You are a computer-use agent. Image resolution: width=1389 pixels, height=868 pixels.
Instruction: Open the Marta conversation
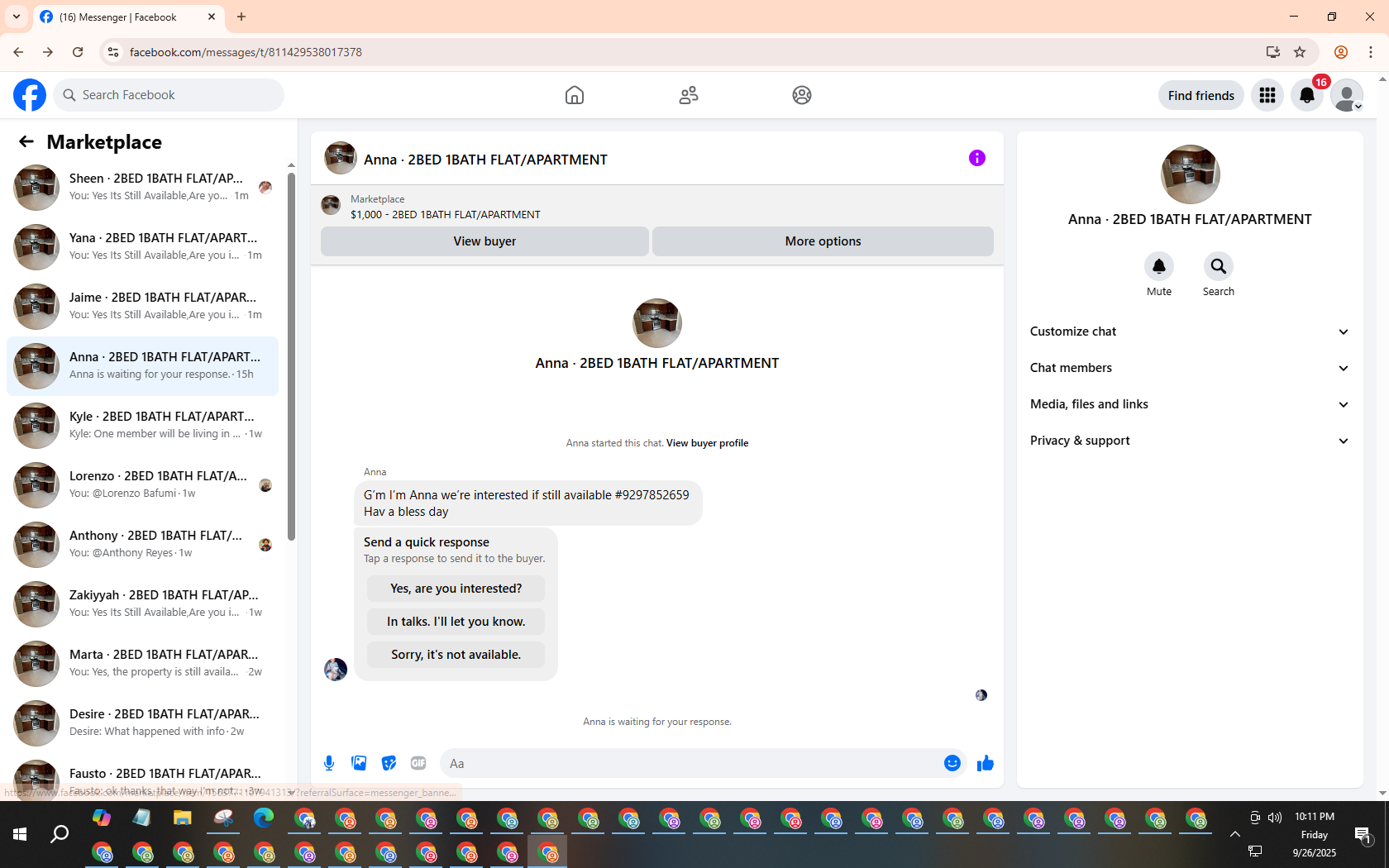[x=143, y=664]
